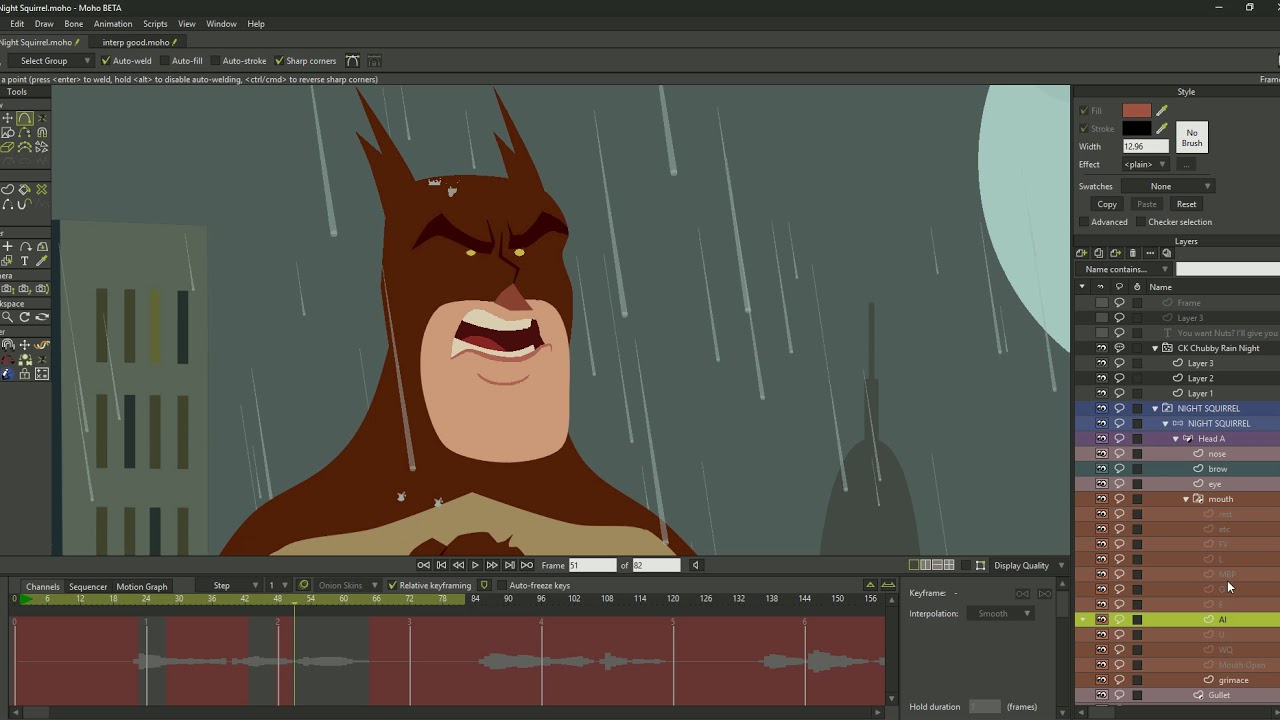The width and height of the screenshot is (1280, 720).
Task: Click the Copy style button
Action: tap(1107, 204)
